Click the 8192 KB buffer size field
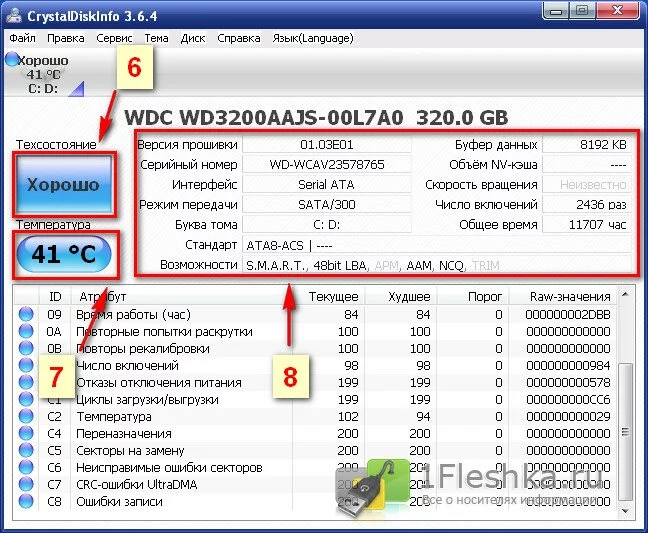 tap(587, 145)
